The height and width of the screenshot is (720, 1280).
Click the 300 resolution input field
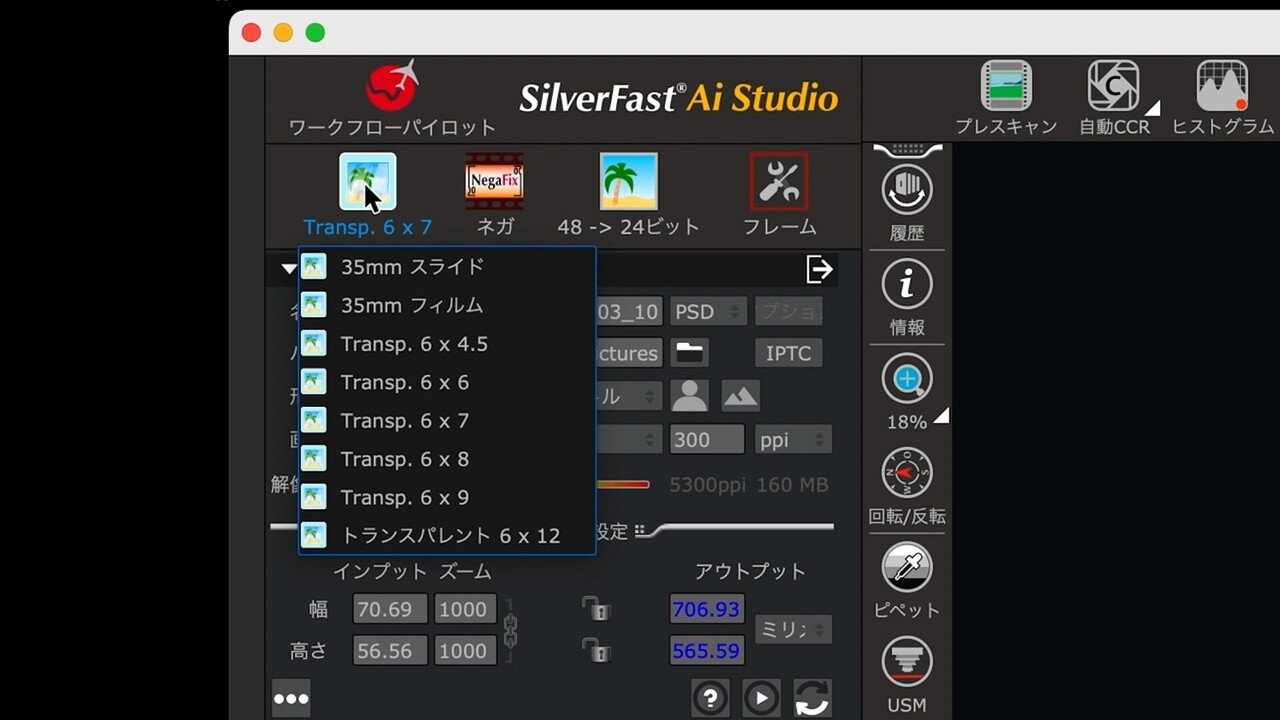click(707, 439)
